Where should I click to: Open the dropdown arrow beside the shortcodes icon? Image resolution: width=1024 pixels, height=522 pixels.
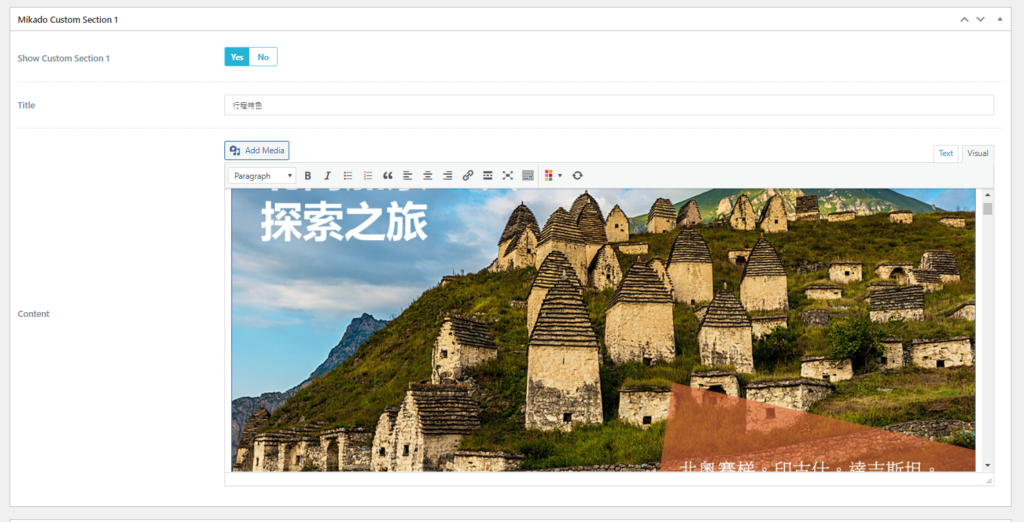(560, 176)
